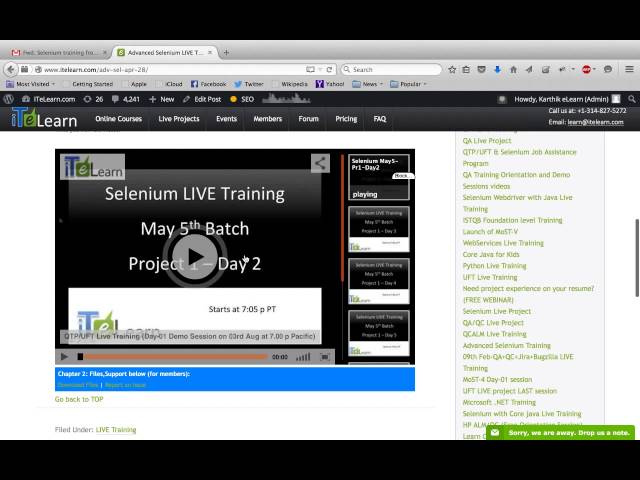Open the Python Live Training link
Image resolution: width=640 pixels, height=480 pixels.
pos(494,266)
